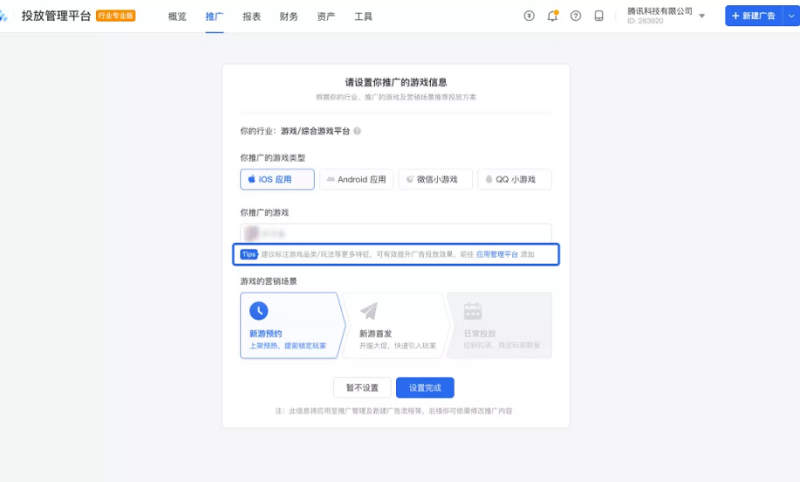Screen dimensions: 800x482
Task: Select QQ 小游戏 game type
Action: 514,180
